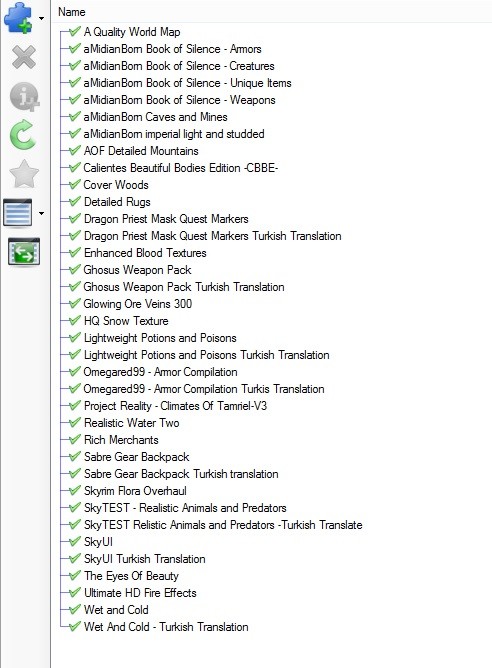Select SkyTEST Relistic Animals and Predators -Turkish Translate
Image resolution: width=492 pixels, height=668 pixels.
pyautogui.click(x=223, y=525)
